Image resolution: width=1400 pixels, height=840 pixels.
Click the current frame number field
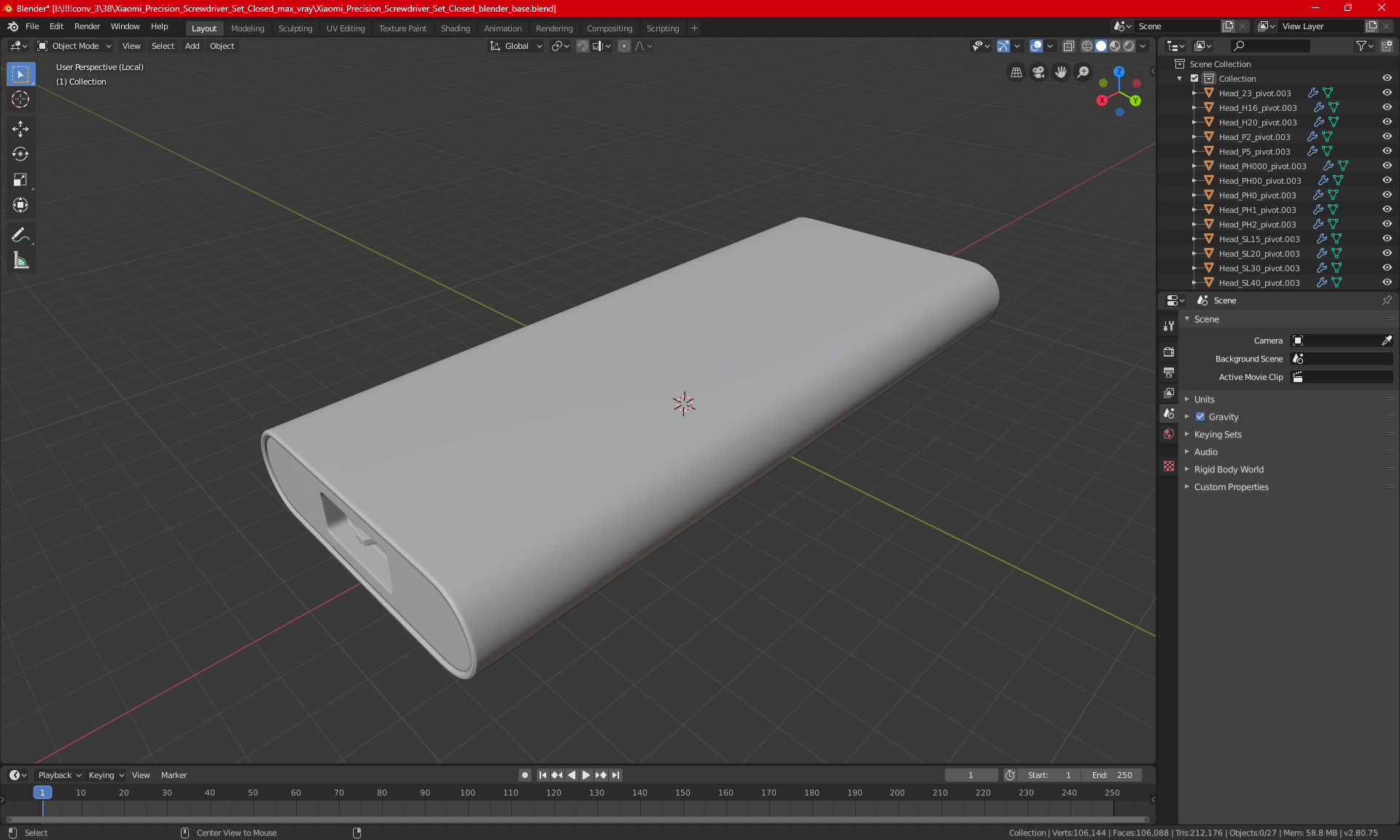(971, 775)
